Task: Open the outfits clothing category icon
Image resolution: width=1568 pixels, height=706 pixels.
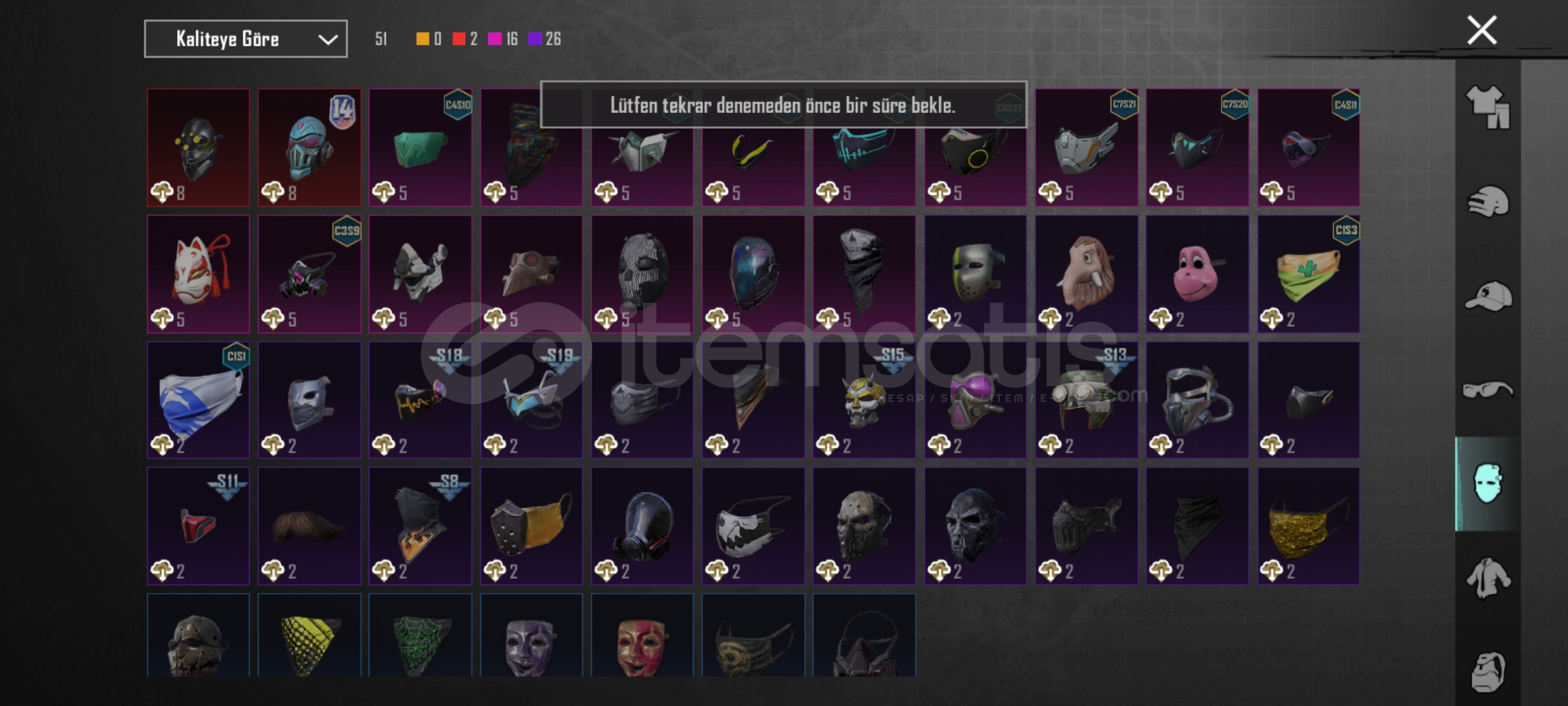Action: pyautogui.click(x=1488, y=107)
